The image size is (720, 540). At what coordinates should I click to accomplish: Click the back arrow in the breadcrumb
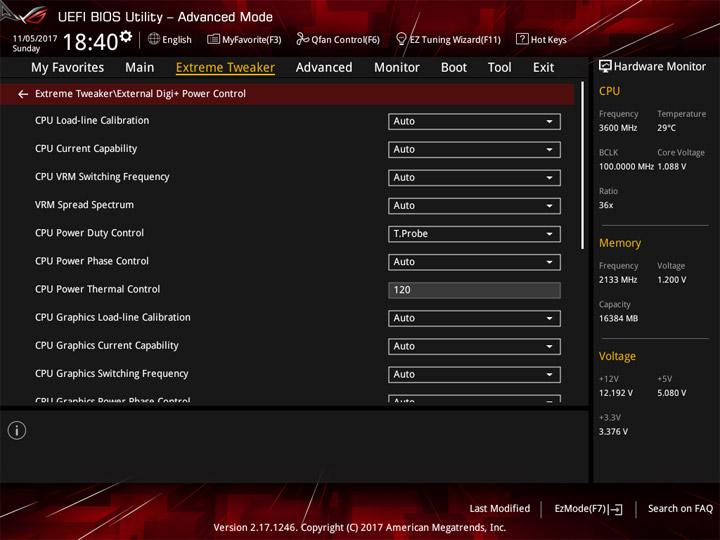[23, 94]
